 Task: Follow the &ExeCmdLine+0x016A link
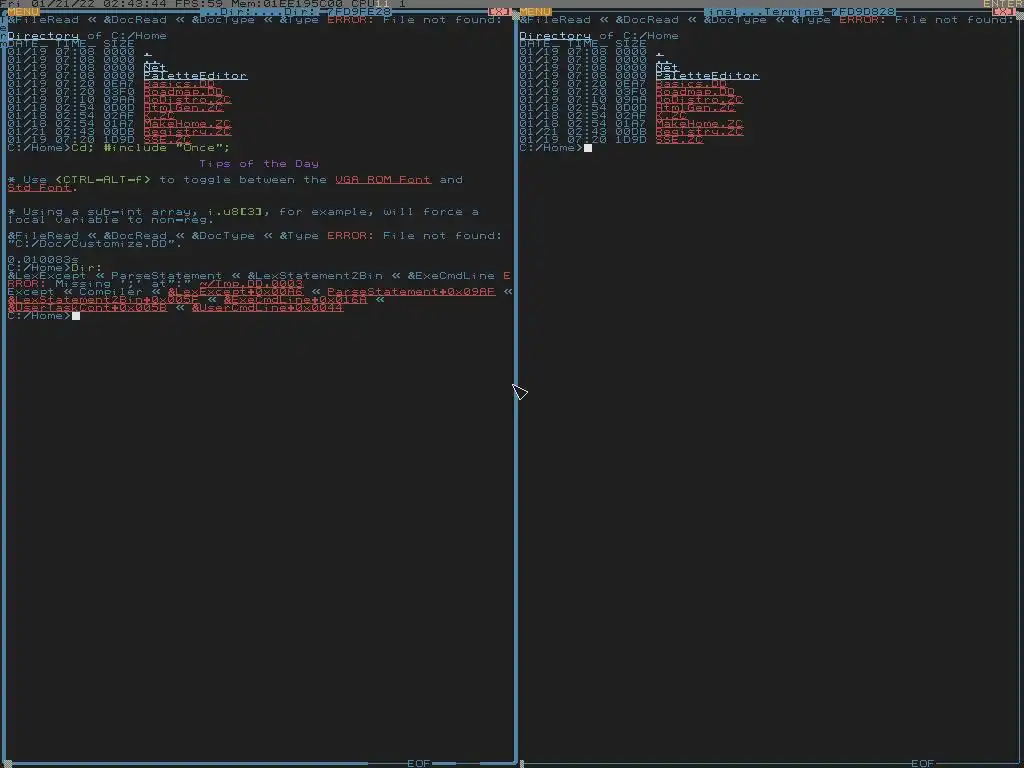point(295,300)
